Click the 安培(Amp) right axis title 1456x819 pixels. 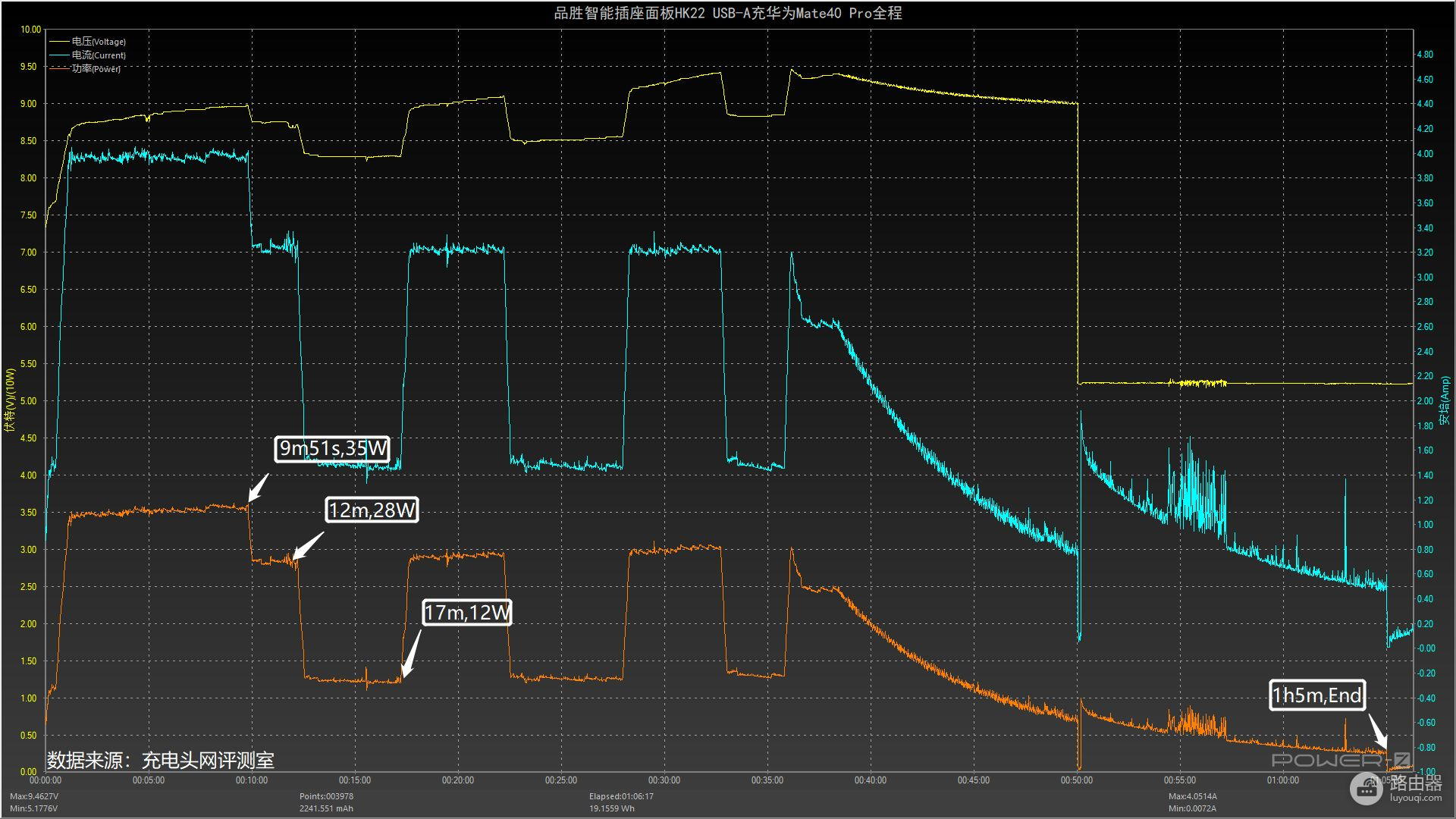point(1445,400)
